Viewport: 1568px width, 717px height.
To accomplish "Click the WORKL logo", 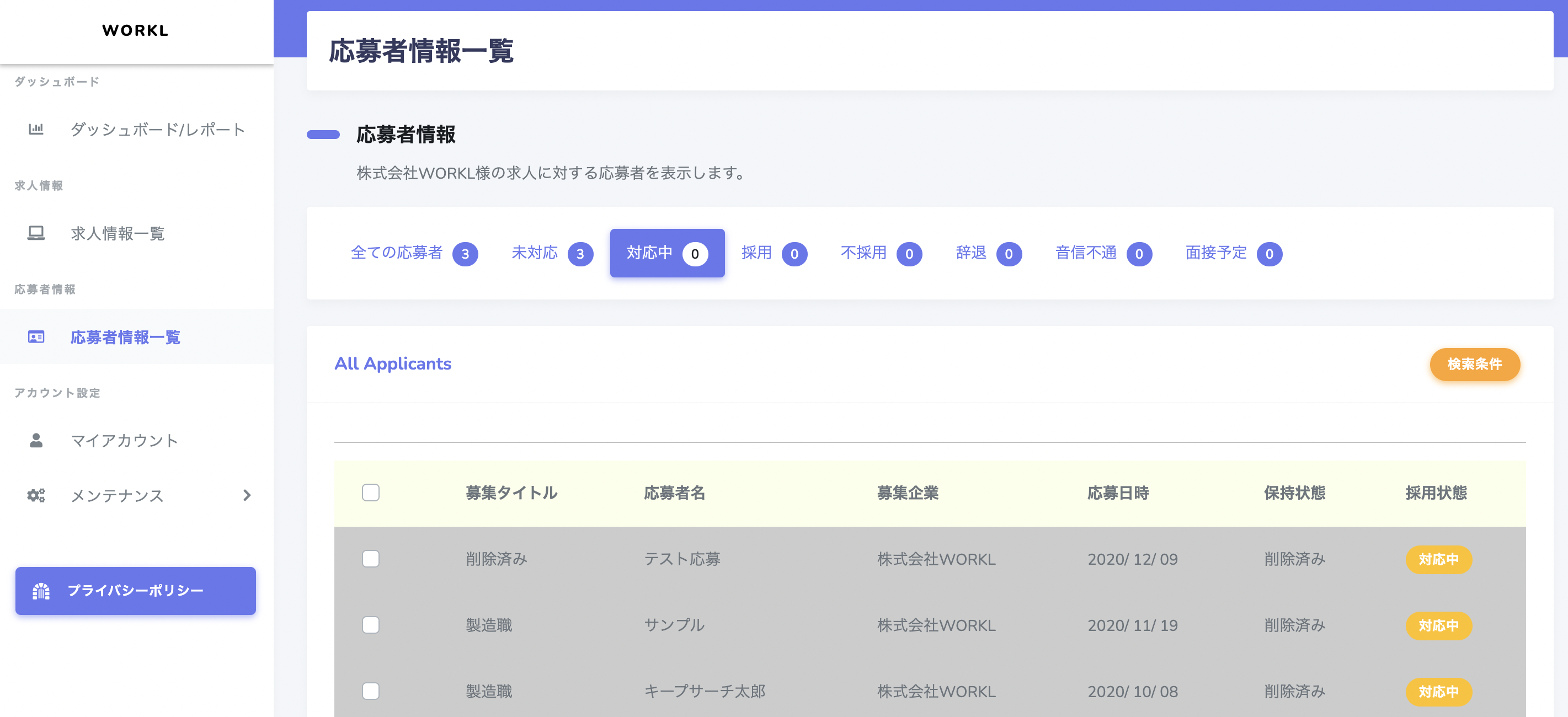I will coord(135,30).
